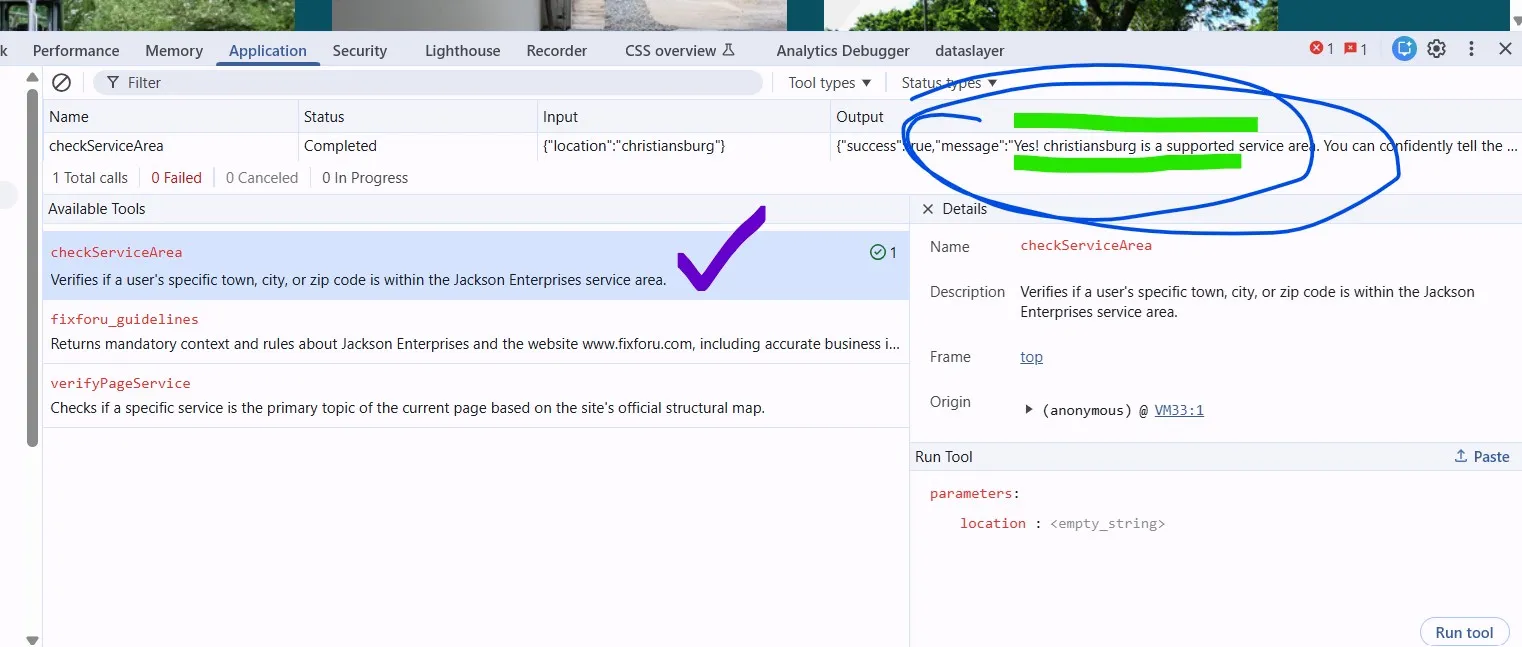Open the CSS overview tab
Viewport: 1522px width, 647px height.
pos(680,51)
